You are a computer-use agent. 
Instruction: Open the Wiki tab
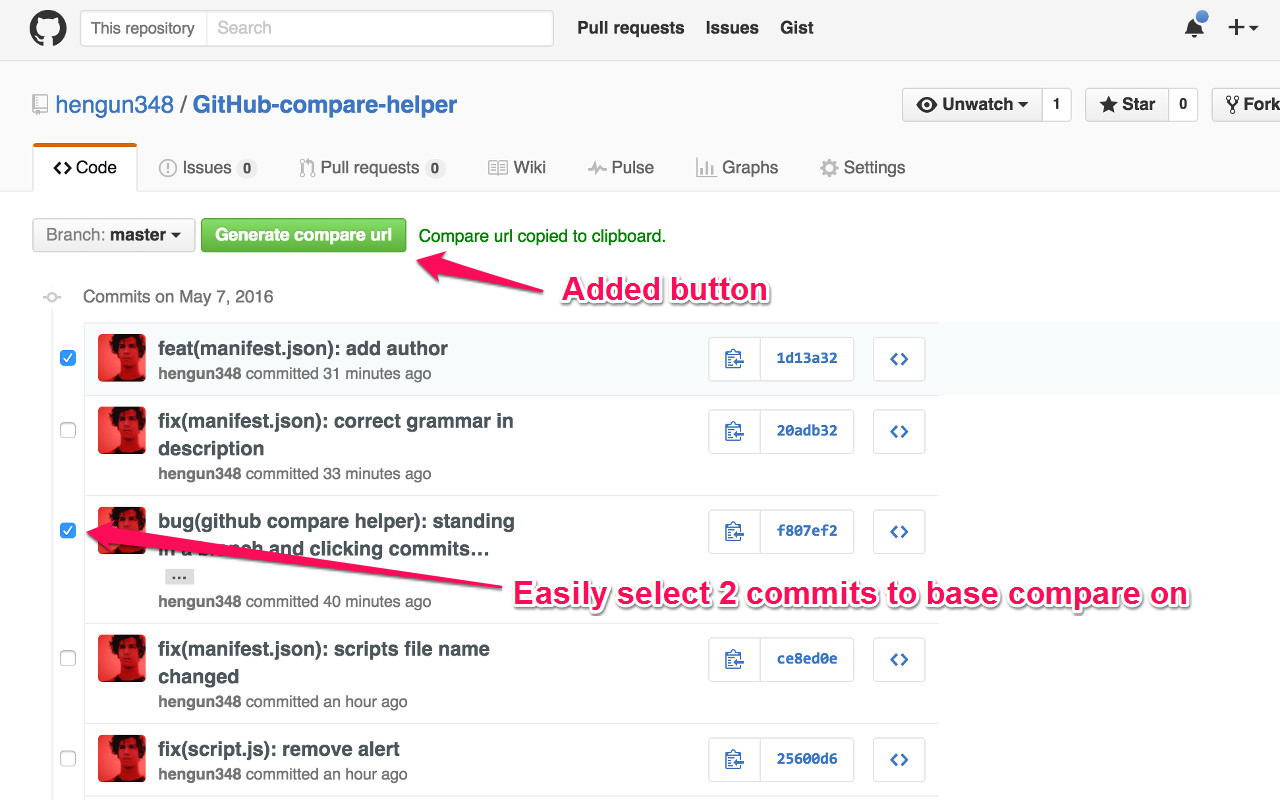click(517, 167)
